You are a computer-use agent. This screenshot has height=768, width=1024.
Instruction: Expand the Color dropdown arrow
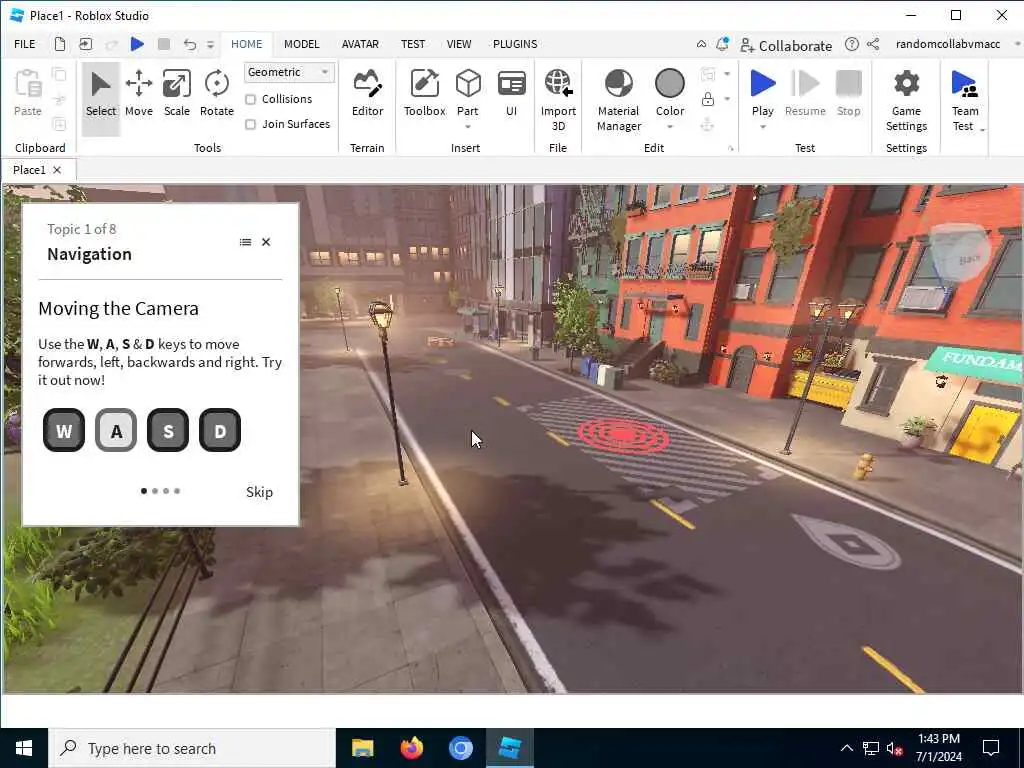tap(669, 127)
